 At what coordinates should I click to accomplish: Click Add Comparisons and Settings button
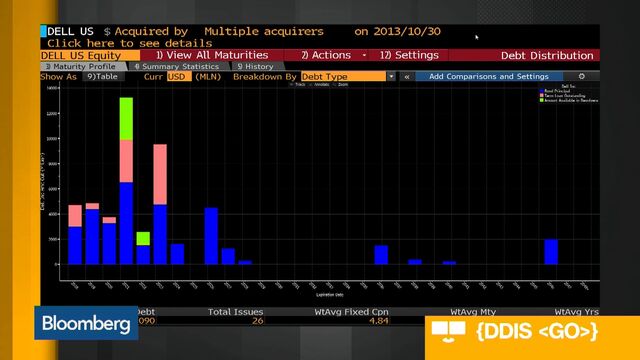pyautogui.click(x=489, y=76)
